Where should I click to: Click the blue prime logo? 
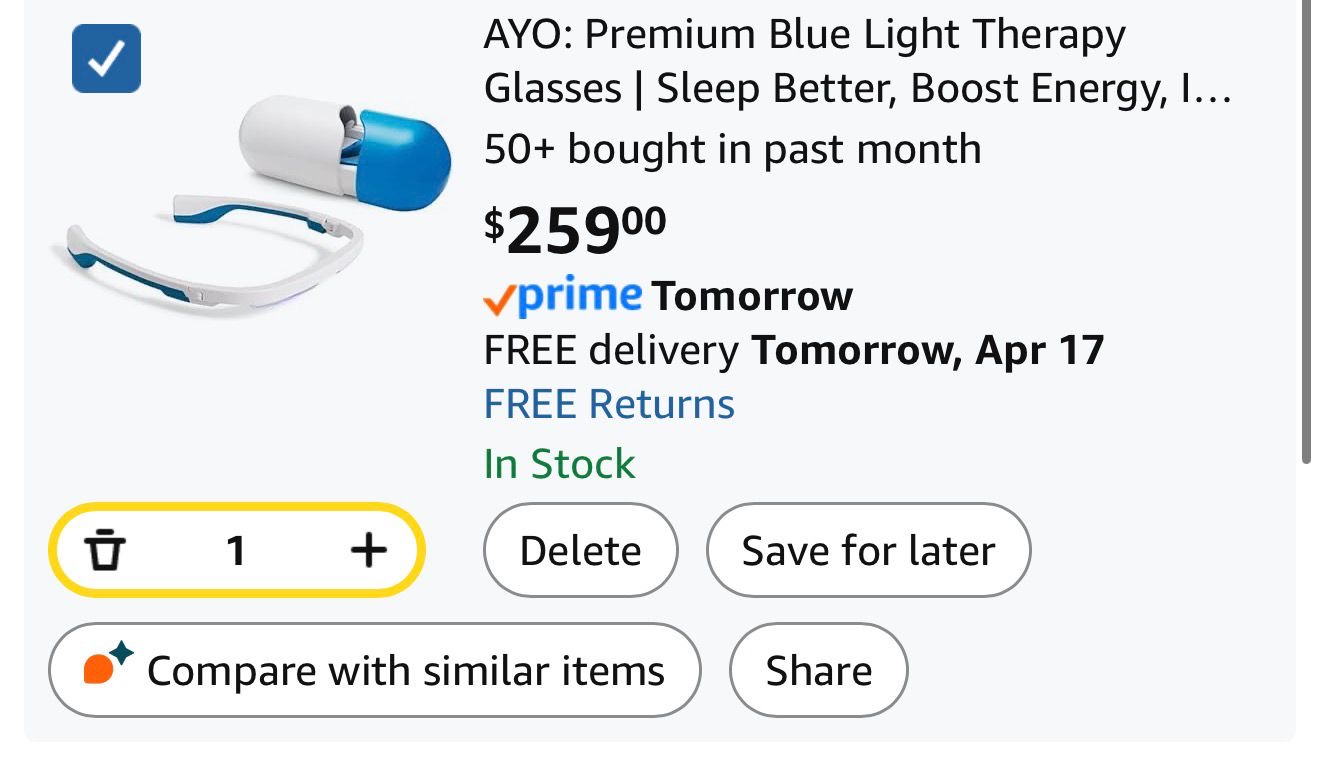coord(581,295)
